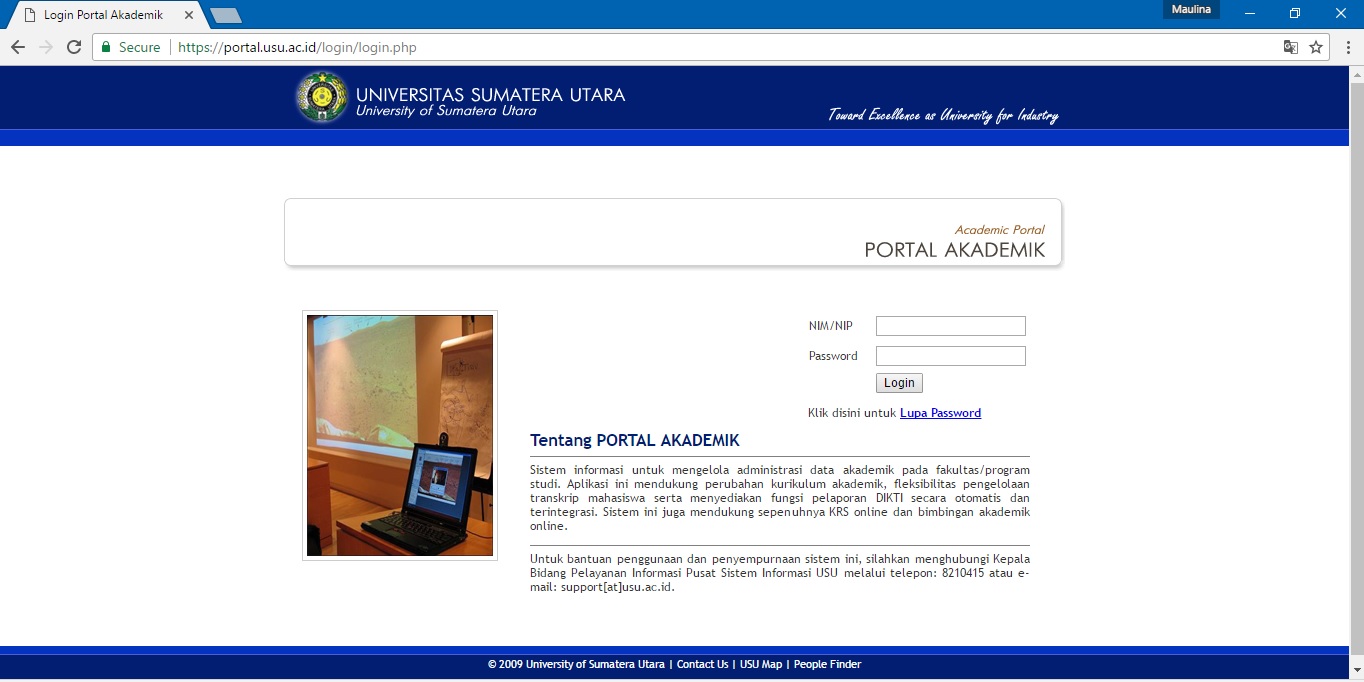This screenshot has height=682, width=1364.
Task: Click the Maulina profile button
Action: (x=1191, y=9)
